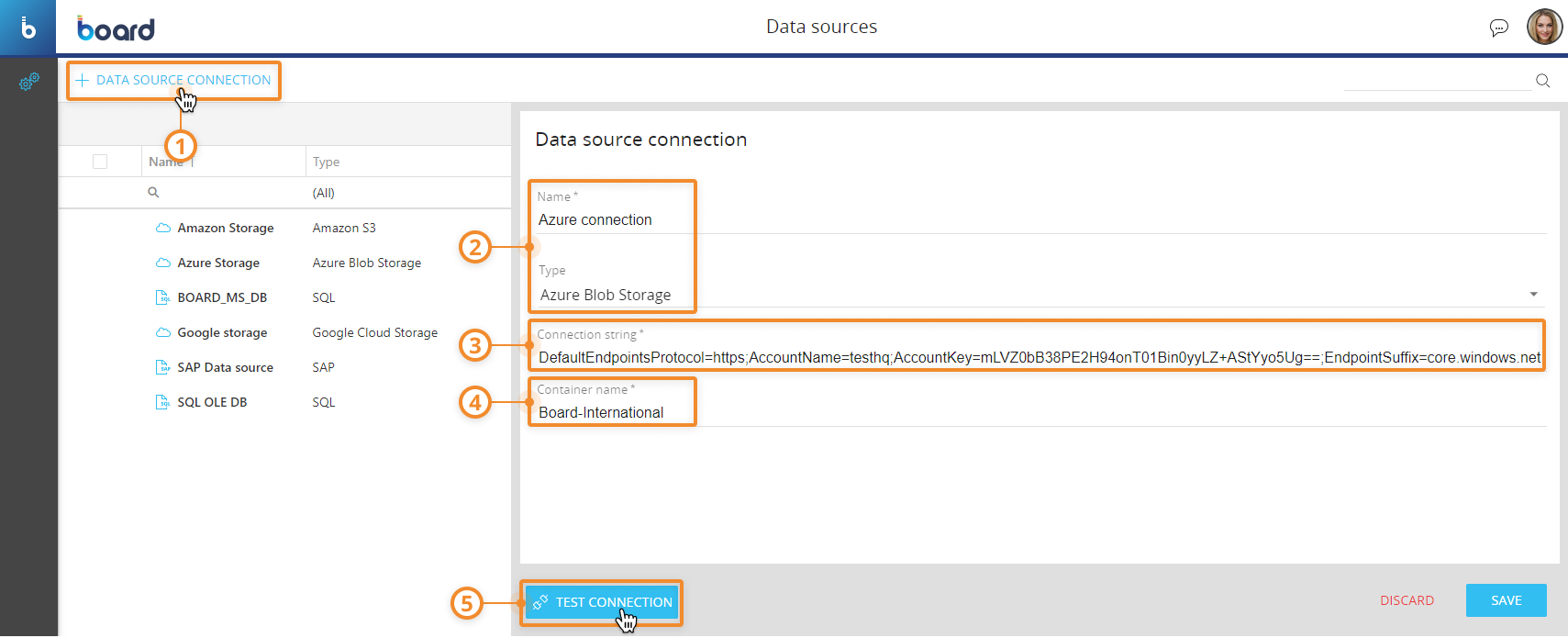Select the Google storage row
This screenshot has height=638, width=1568.
pyautogui.click(x=284, y=332)
